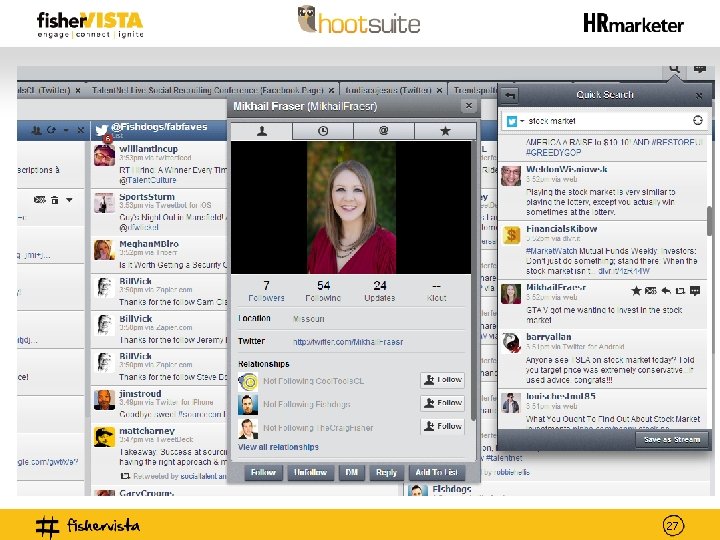Screen dimensions: 720x540
Task: Click @TalentCulture mention in williamtincup tweet
Action: point(148,180)
